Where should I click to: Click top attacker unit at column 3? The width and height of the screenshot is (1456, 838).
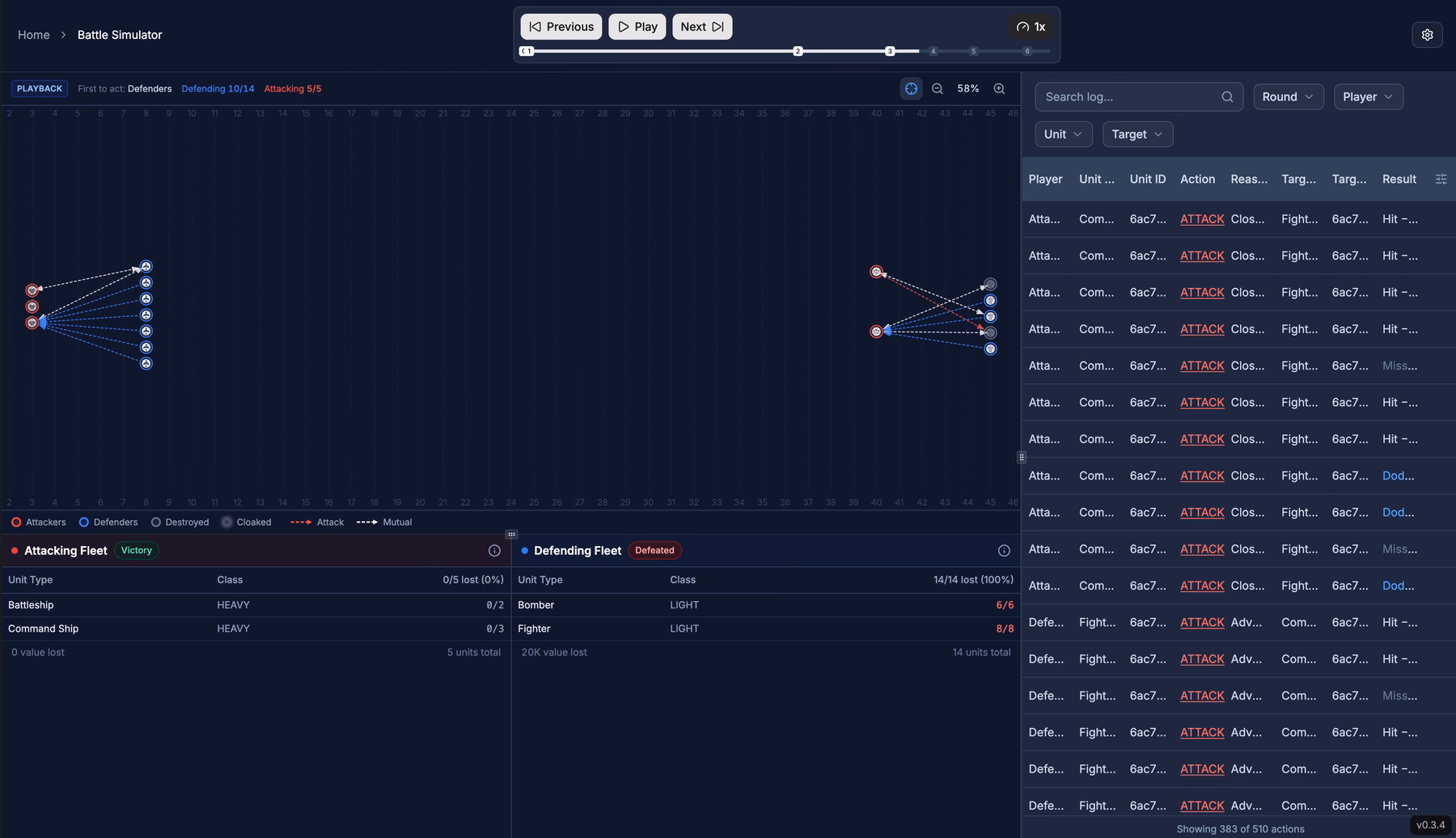(32, 290)
